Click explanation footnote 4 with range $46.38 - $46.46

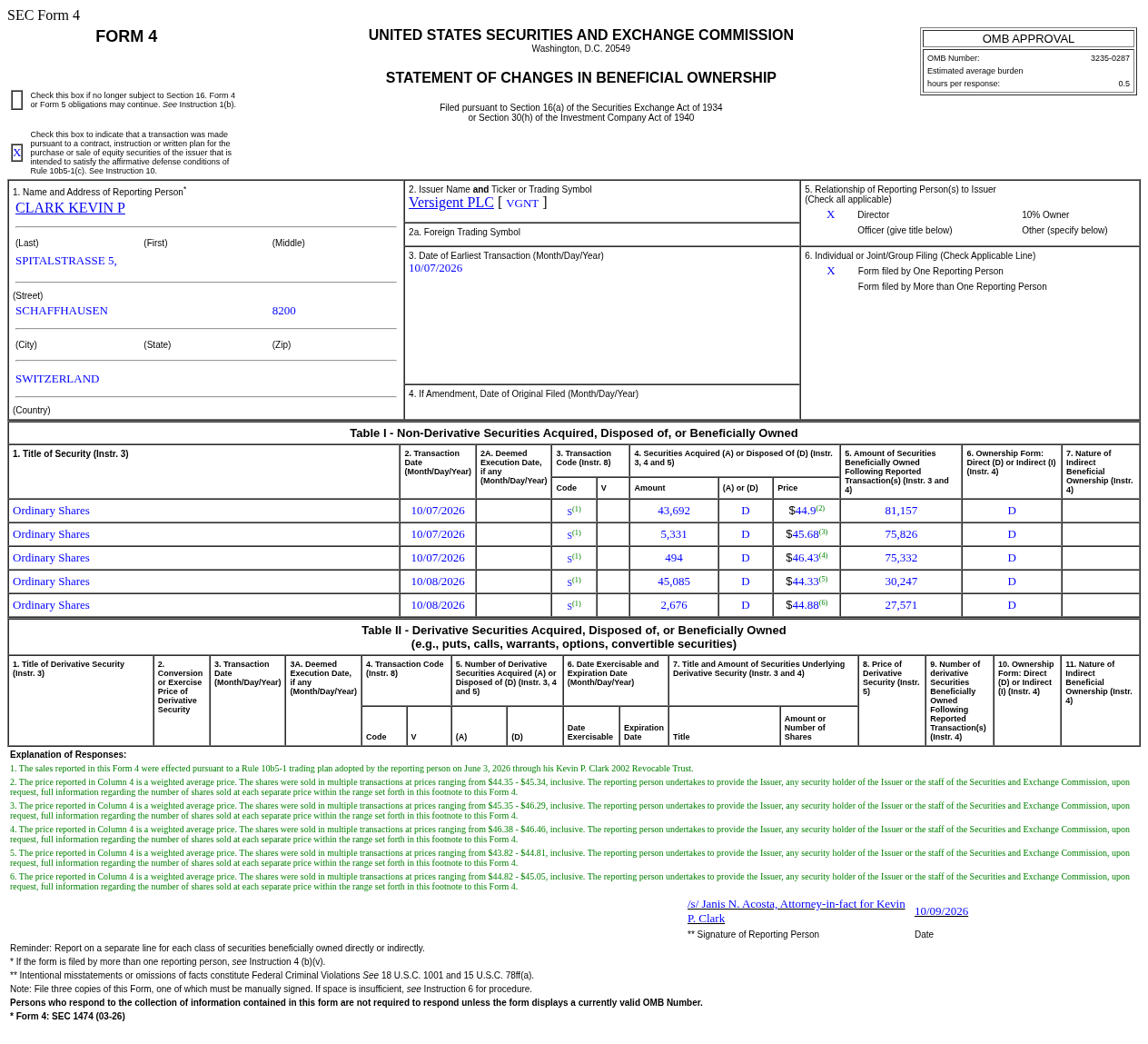coord(569,834)
